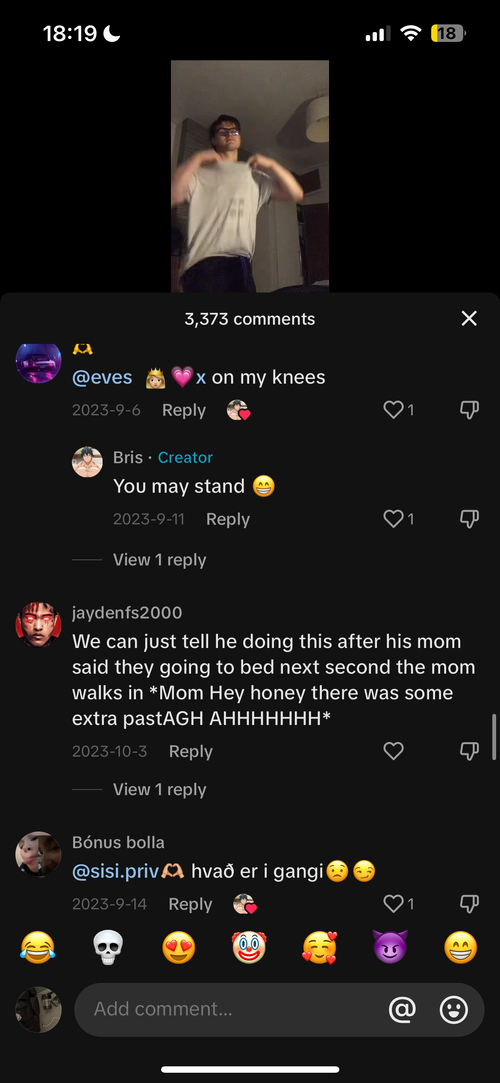Reply to Bris the Creator's comment
The height and width of the screenshot is (1083, 500).
pyautogui.click(x=228, y=519)
